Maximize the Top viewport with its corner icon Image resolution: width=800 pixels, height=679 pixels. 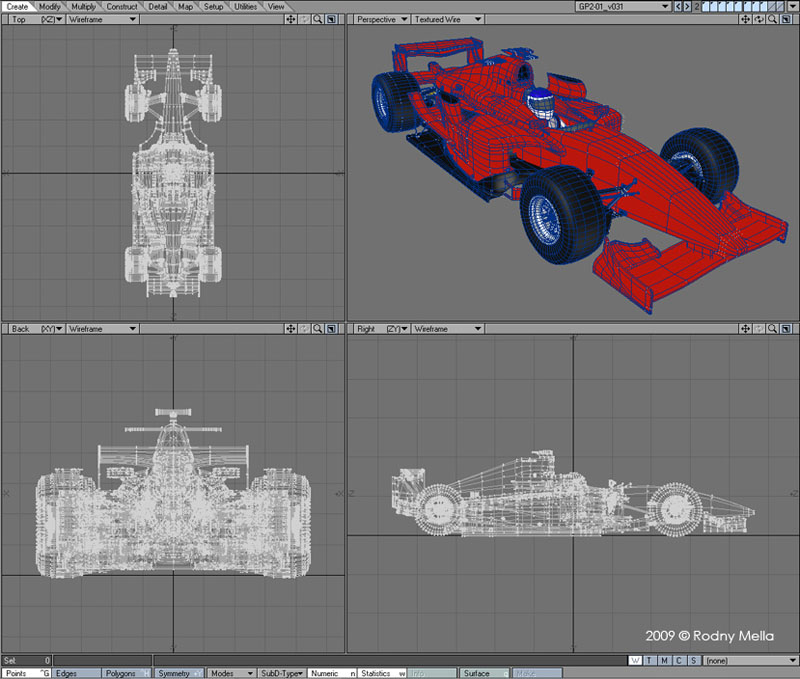tap(331, 19)
